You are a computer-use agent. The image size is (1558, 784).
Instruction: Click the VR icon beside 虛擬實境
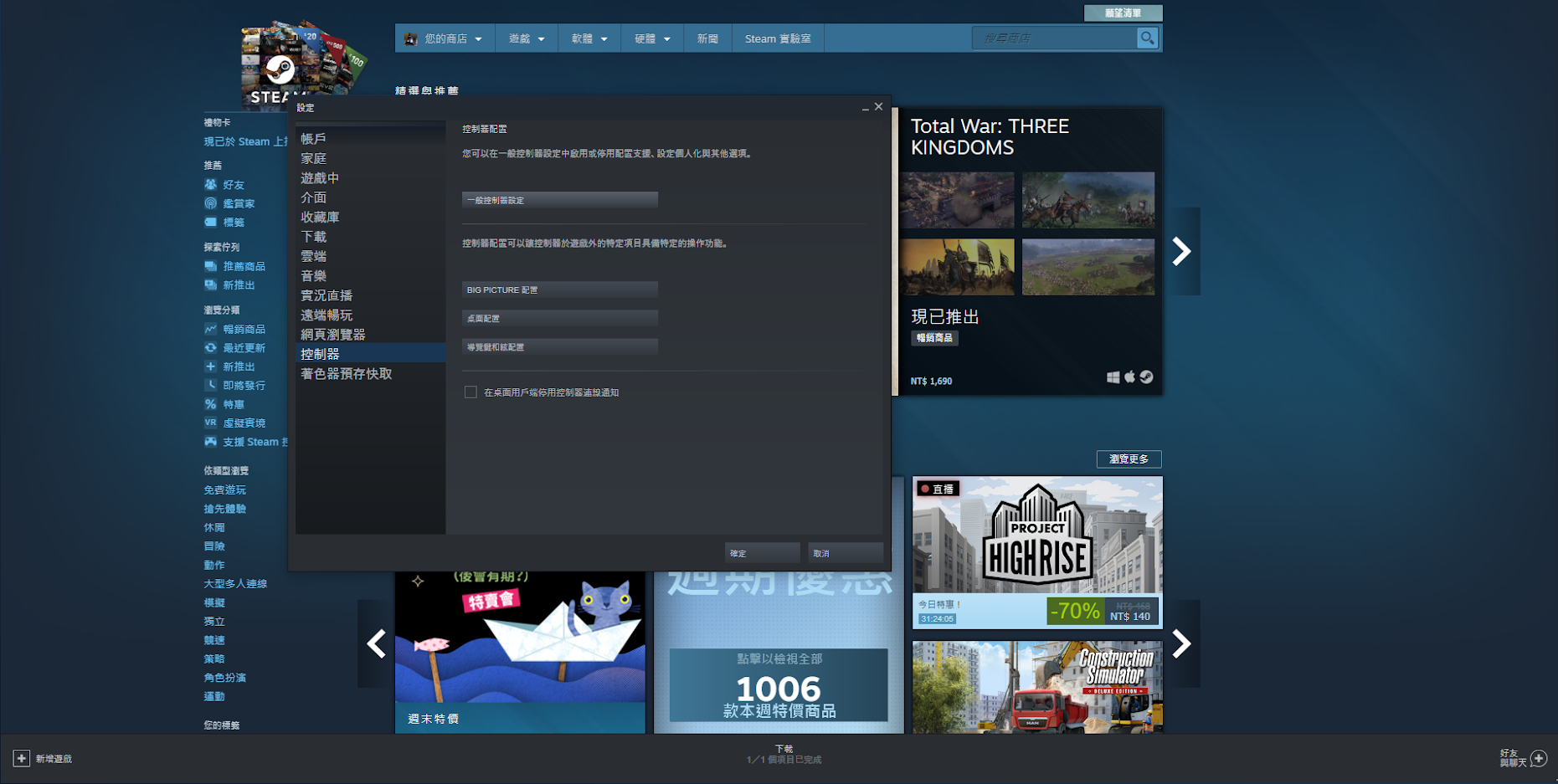[211, 423]
